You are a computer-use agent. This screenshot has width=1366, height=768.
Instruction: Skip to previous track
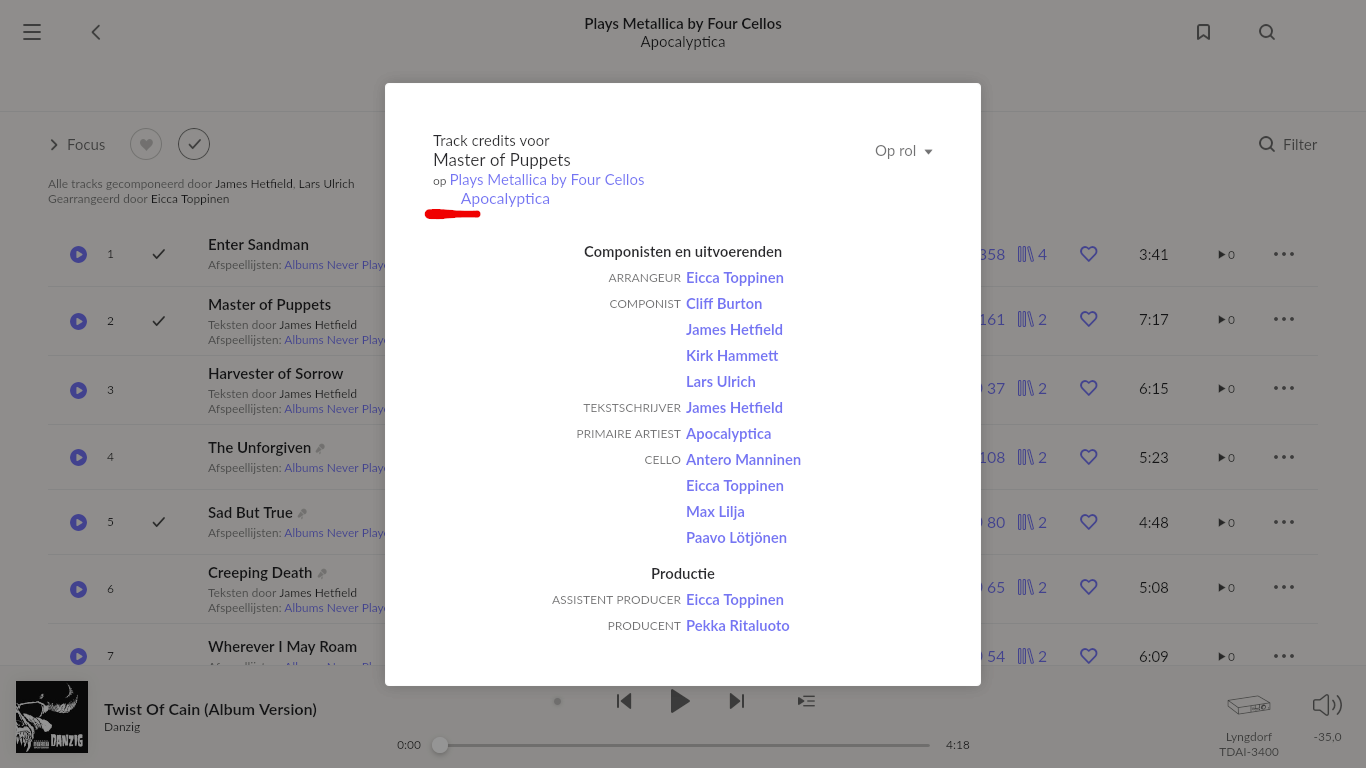point(624,701)
